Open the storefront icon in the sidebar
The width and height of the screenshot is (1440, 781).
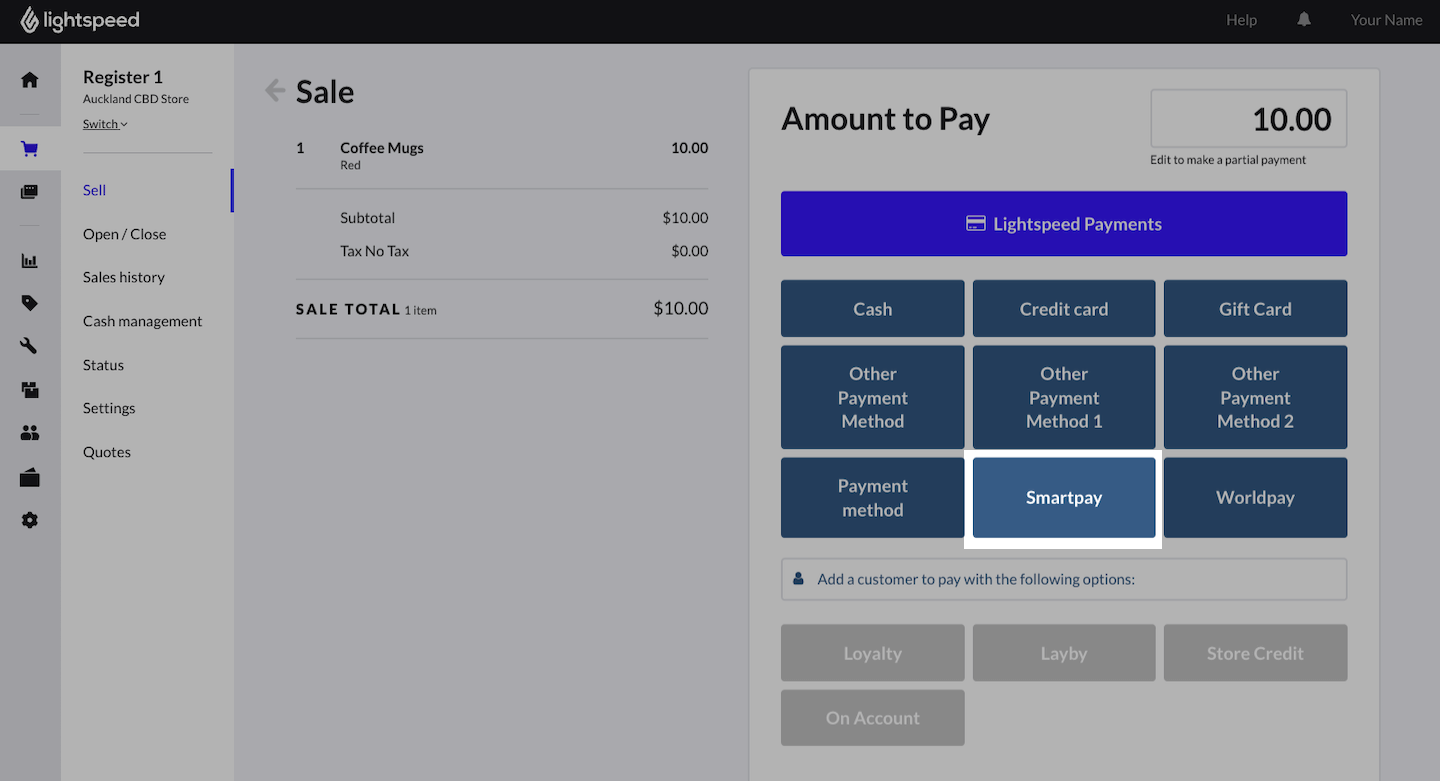click(x=30, y=477)
